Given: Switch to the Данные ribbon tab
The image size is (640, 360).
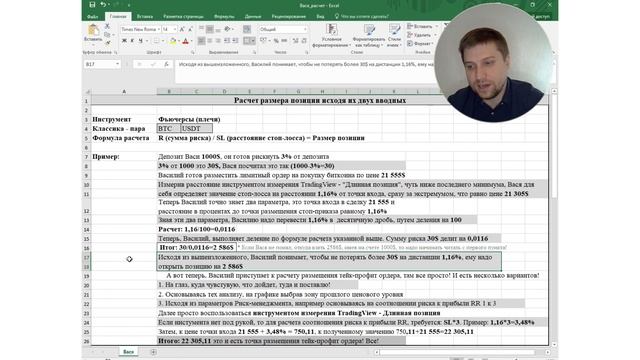Looking at the screenshot, I should 253,16.
